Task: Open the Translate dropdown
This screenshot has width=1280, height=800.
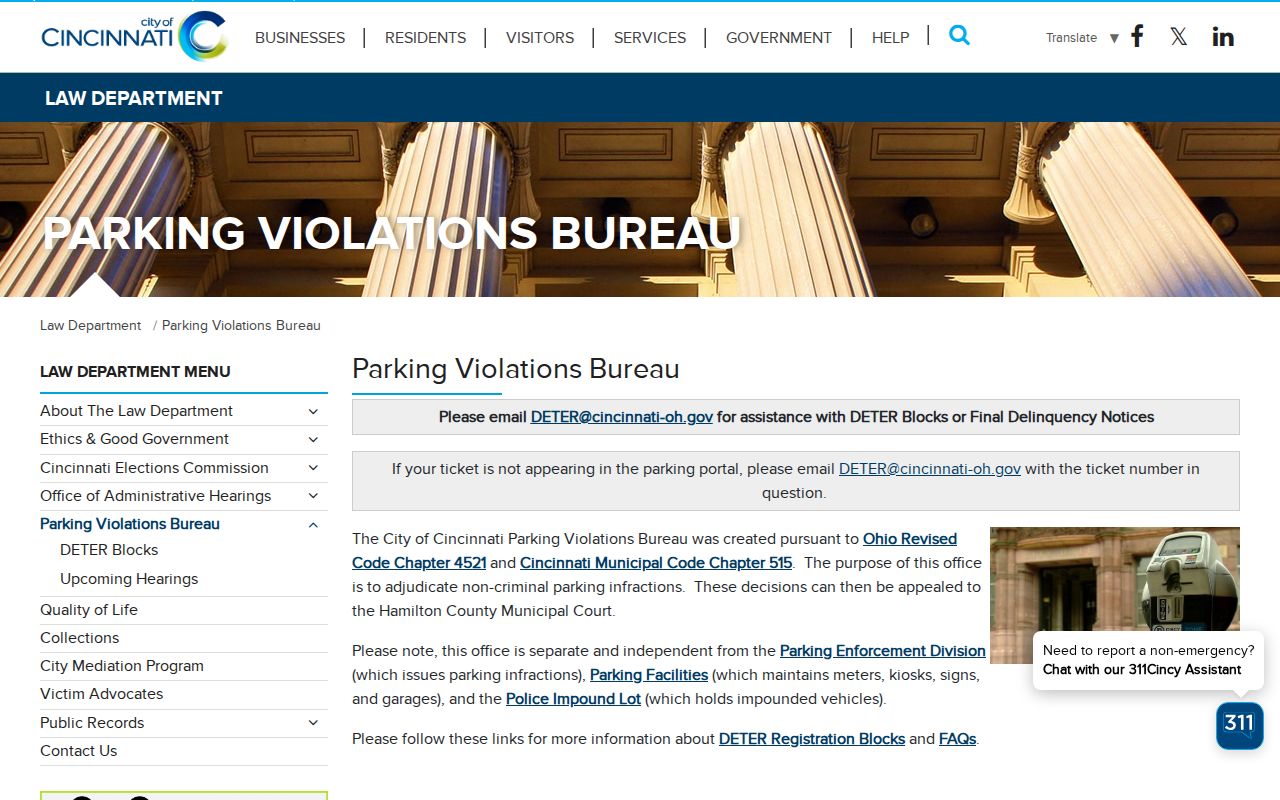Action: click(1082, 38)
